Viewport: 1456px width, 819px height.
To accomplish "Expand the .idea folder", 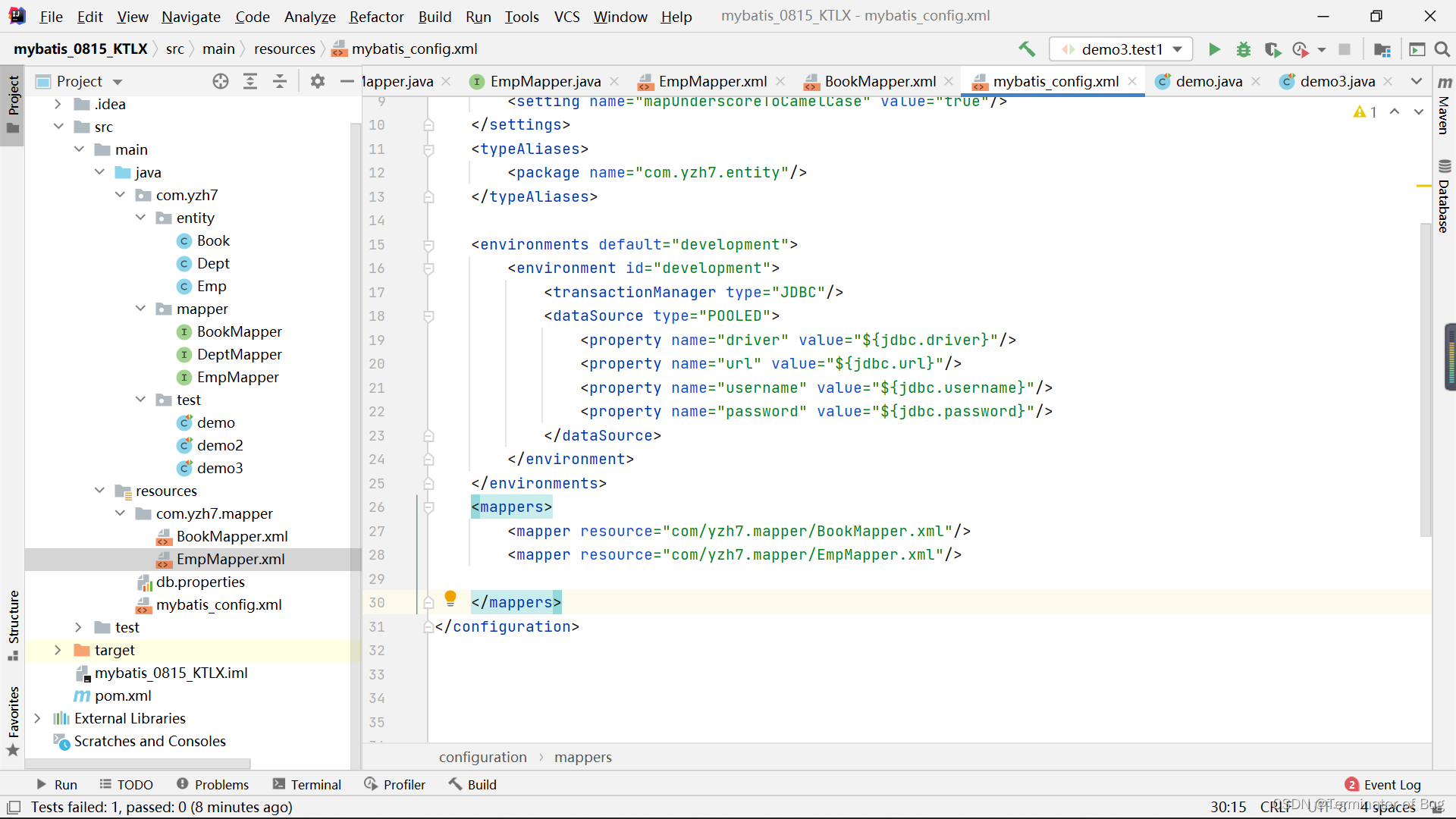I will coord(58,104).
